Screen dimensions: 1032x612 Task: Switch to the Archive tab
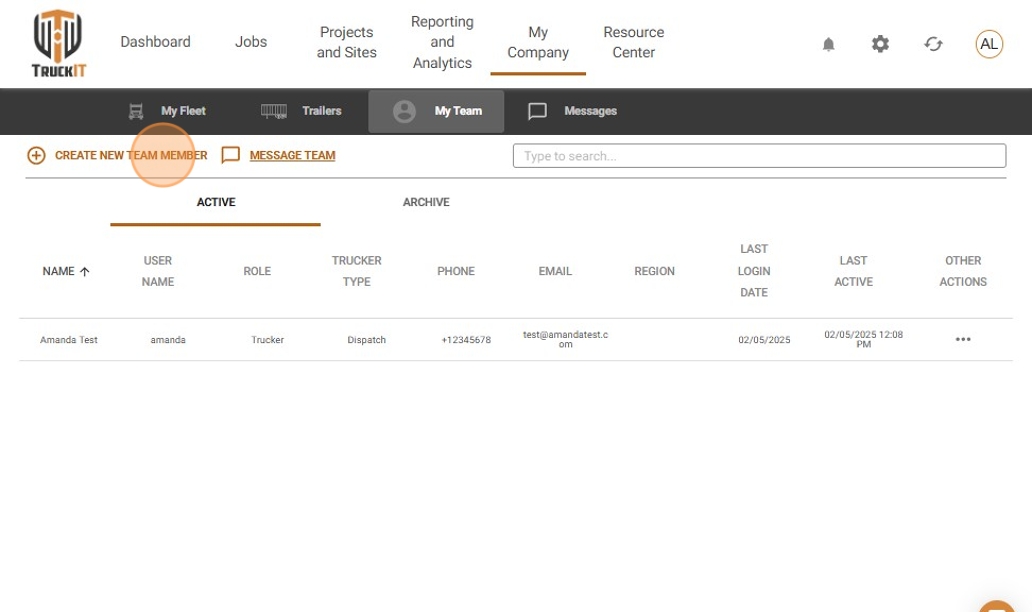(x=426, y=203)
